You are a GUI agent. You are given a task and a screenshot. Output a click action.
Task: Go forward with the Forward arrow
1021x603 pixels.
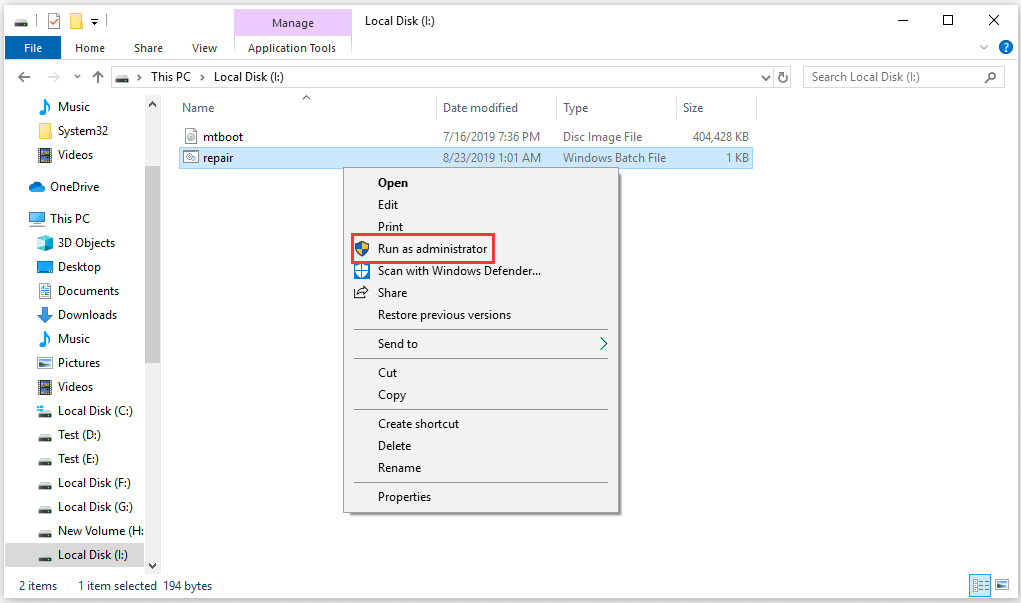[53, 77]
